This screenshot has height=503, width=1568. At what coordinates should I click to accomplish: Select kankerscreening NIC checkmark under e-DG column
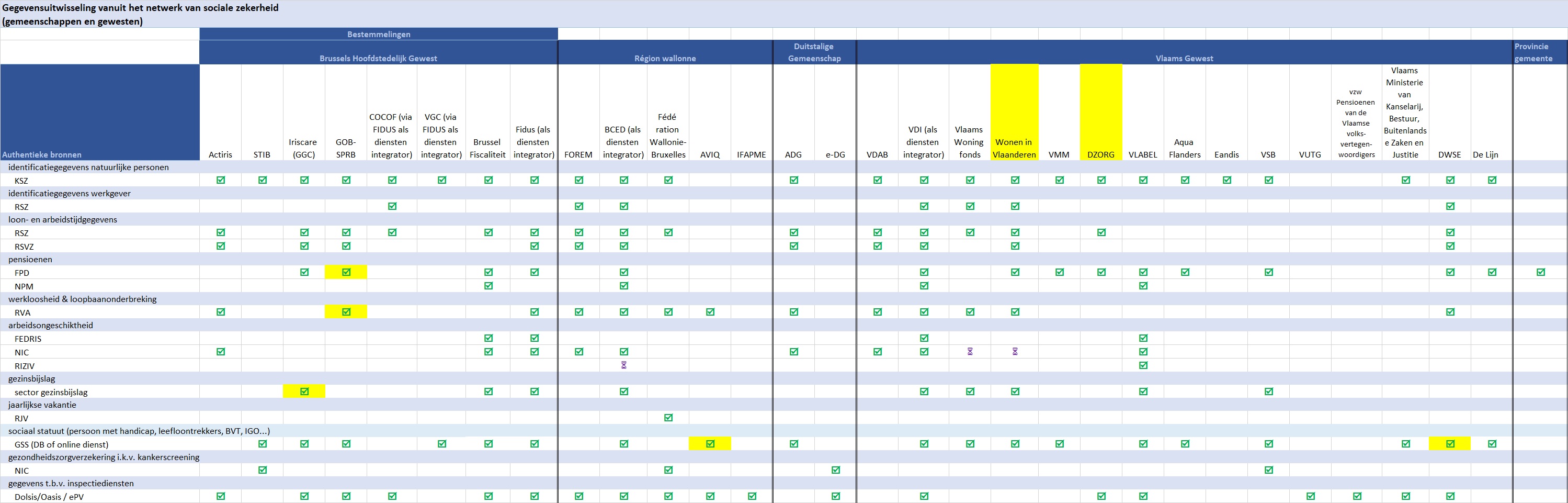click(x=835, y=470)
